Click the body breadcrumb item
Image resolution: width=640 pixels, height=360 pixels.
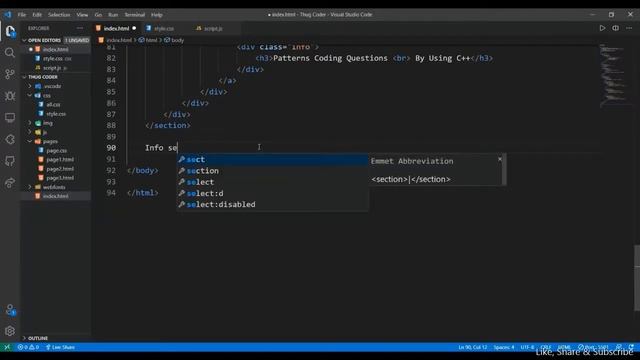[174, 40]
